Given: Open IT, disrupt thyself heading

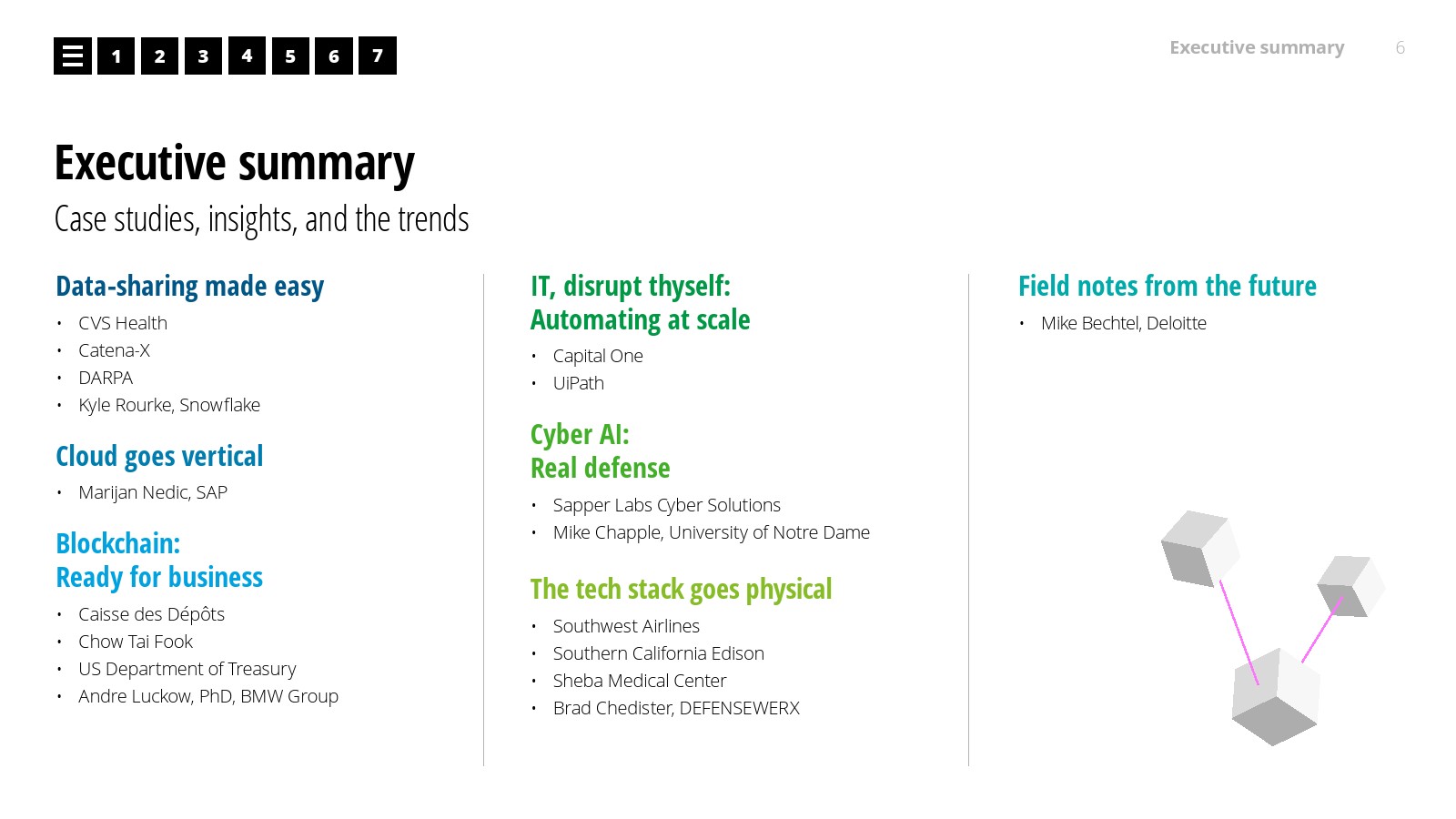Looking at the screenshot, I should tap(640, 303).
